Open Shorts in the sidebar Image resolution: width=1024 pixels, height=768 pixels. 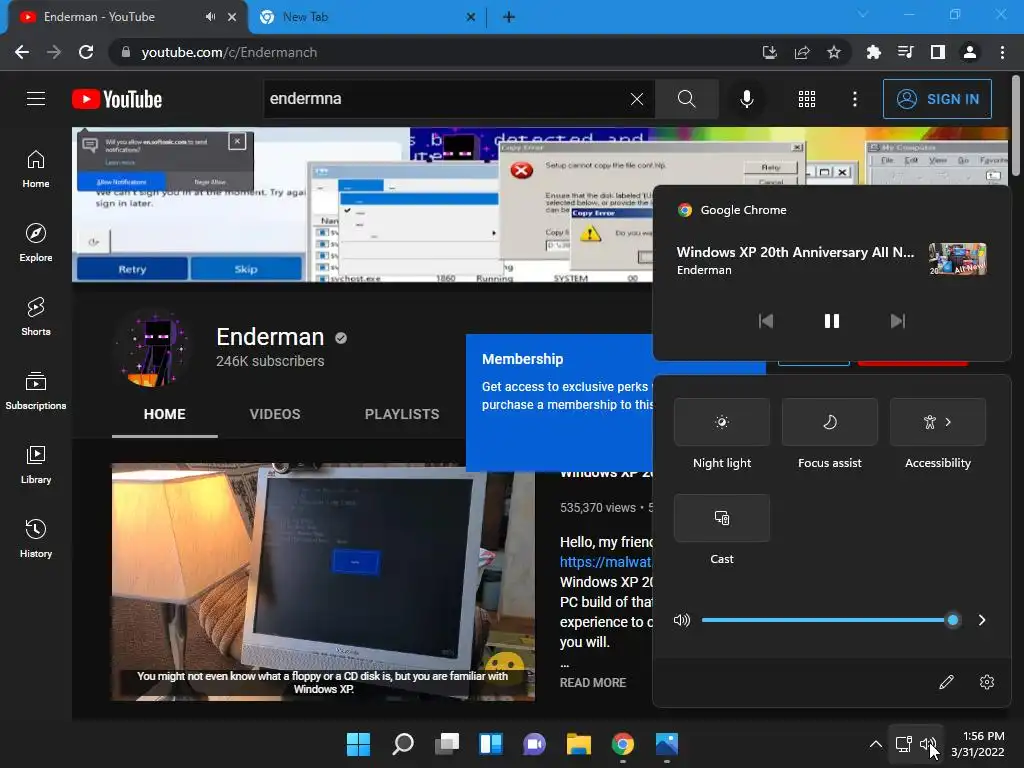(36, 317)
